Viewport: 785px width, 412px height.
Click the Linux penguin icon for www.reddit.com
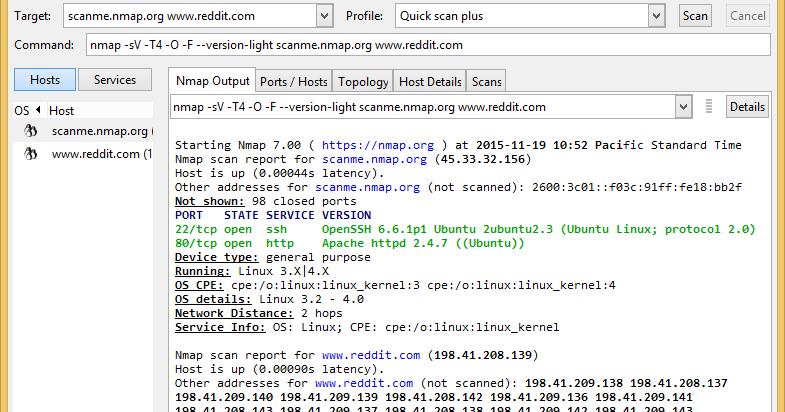(31, 154)
